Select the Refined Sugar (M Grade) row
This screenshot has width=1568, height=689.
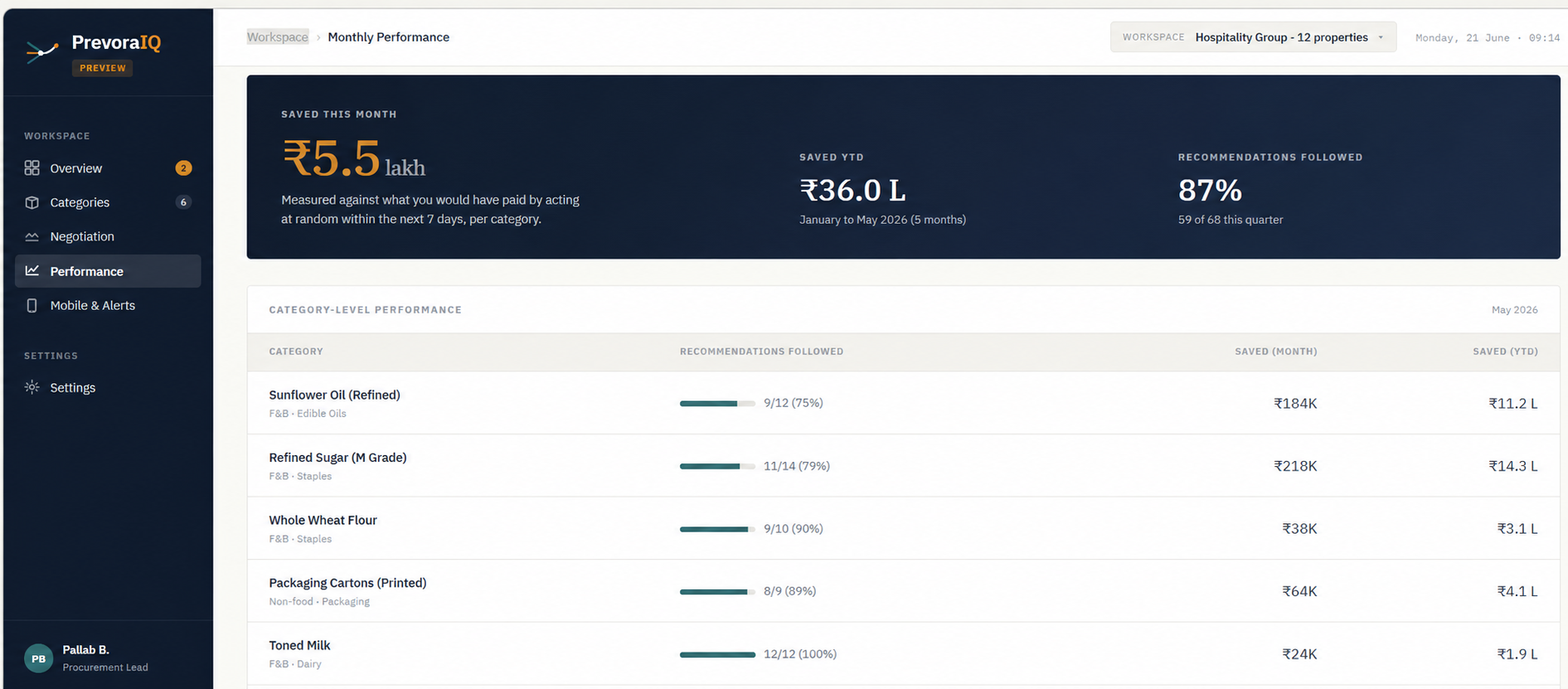[903, 466]
